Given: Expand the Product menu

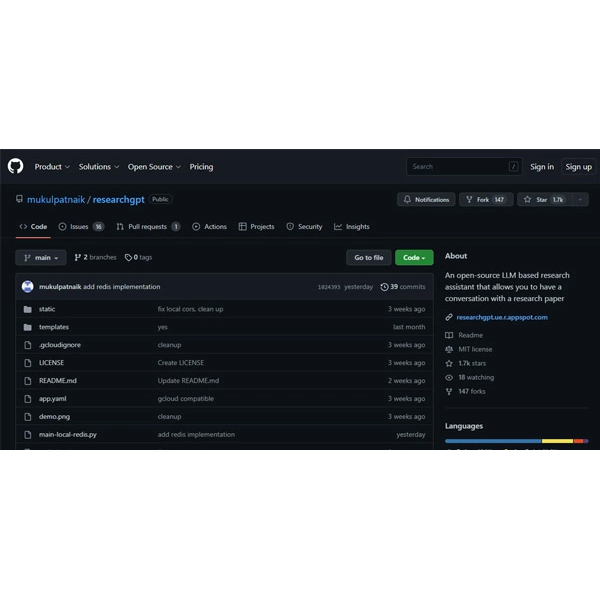Looking at the screenshot, I should pyautogui.click(x=51, y=167).
